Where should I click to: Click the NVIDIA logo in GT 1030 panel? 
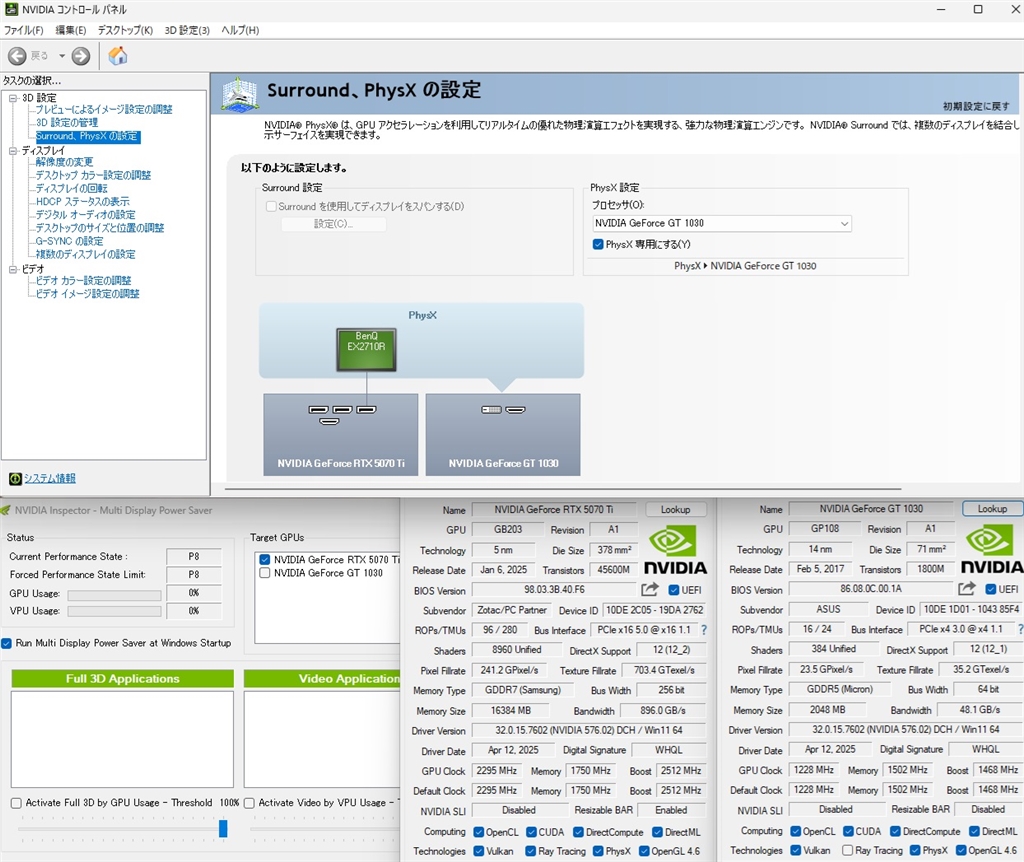click(992, 550)
